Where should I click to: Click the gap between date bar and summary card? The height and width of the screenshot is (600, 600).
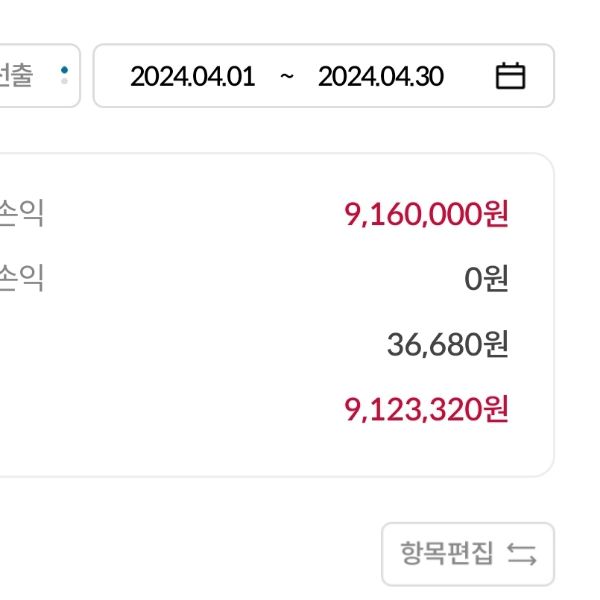(300, 130)
